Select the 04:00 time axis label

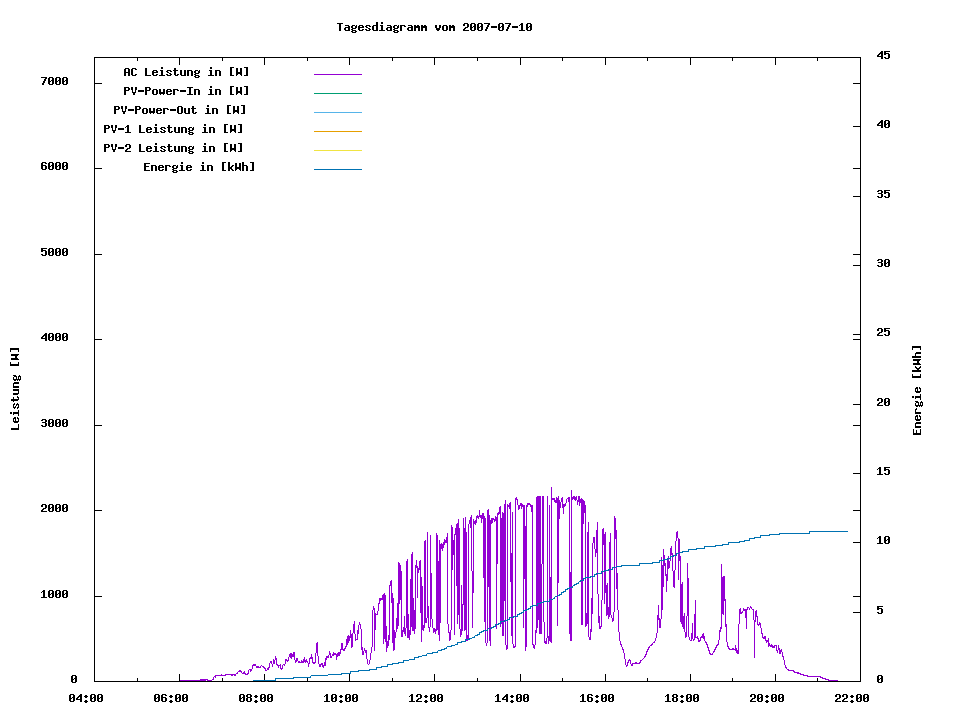tap(85, 698)
